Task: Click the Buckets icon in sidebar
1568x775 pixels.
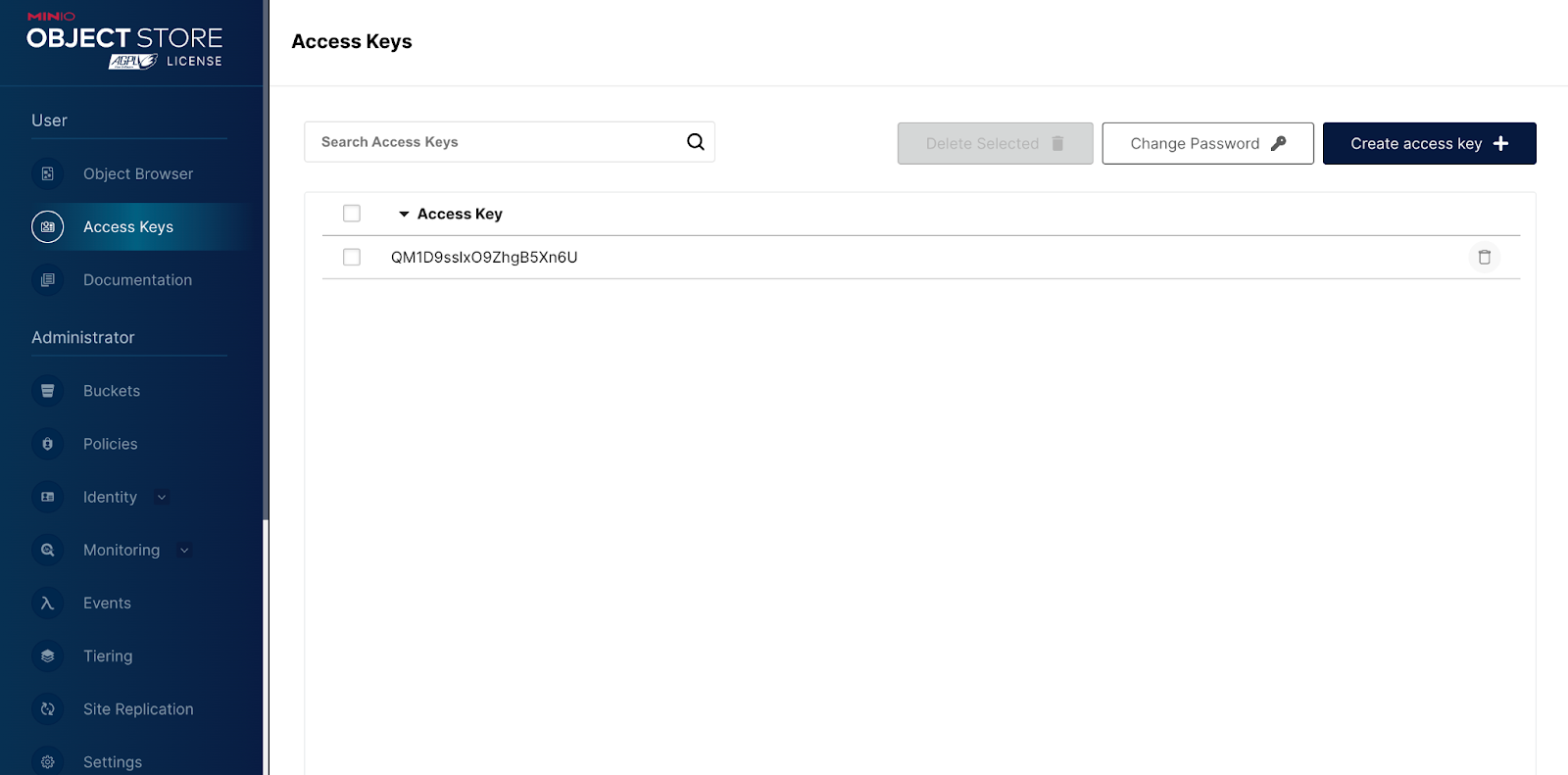Action: point(47,391)
